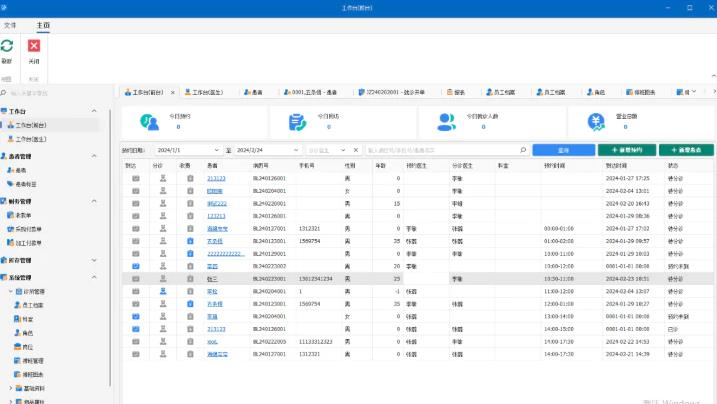717x404 pixels.
Task: Click the red Close (关闭) icon in ribbon
Action: coord(34,46)
